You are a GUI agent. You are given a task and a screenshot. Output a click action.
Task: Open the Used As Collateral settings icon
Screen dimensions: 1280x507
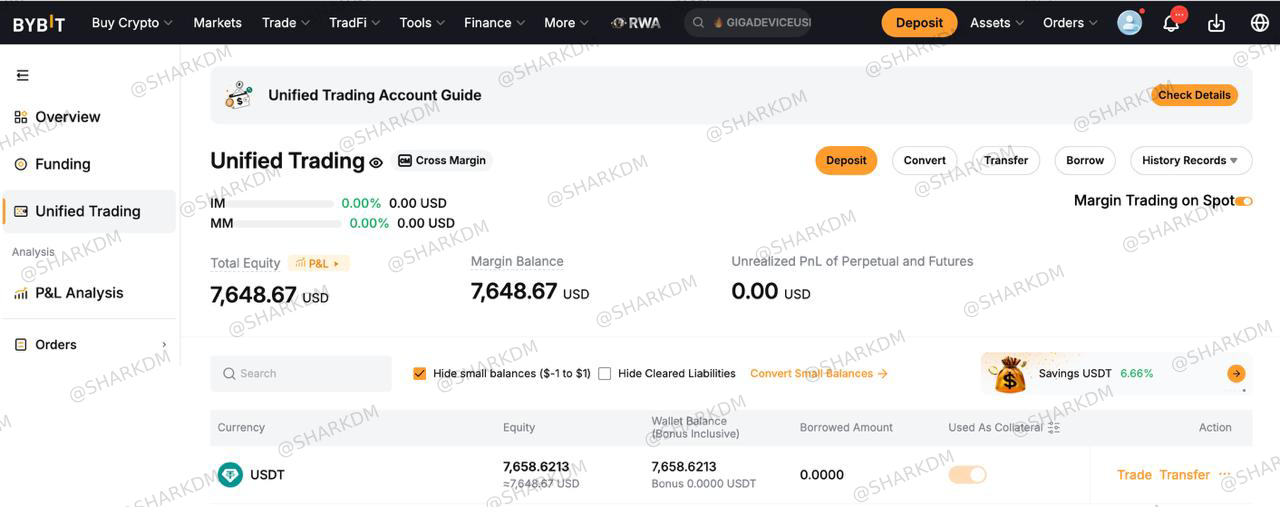tap(1053, 428)
